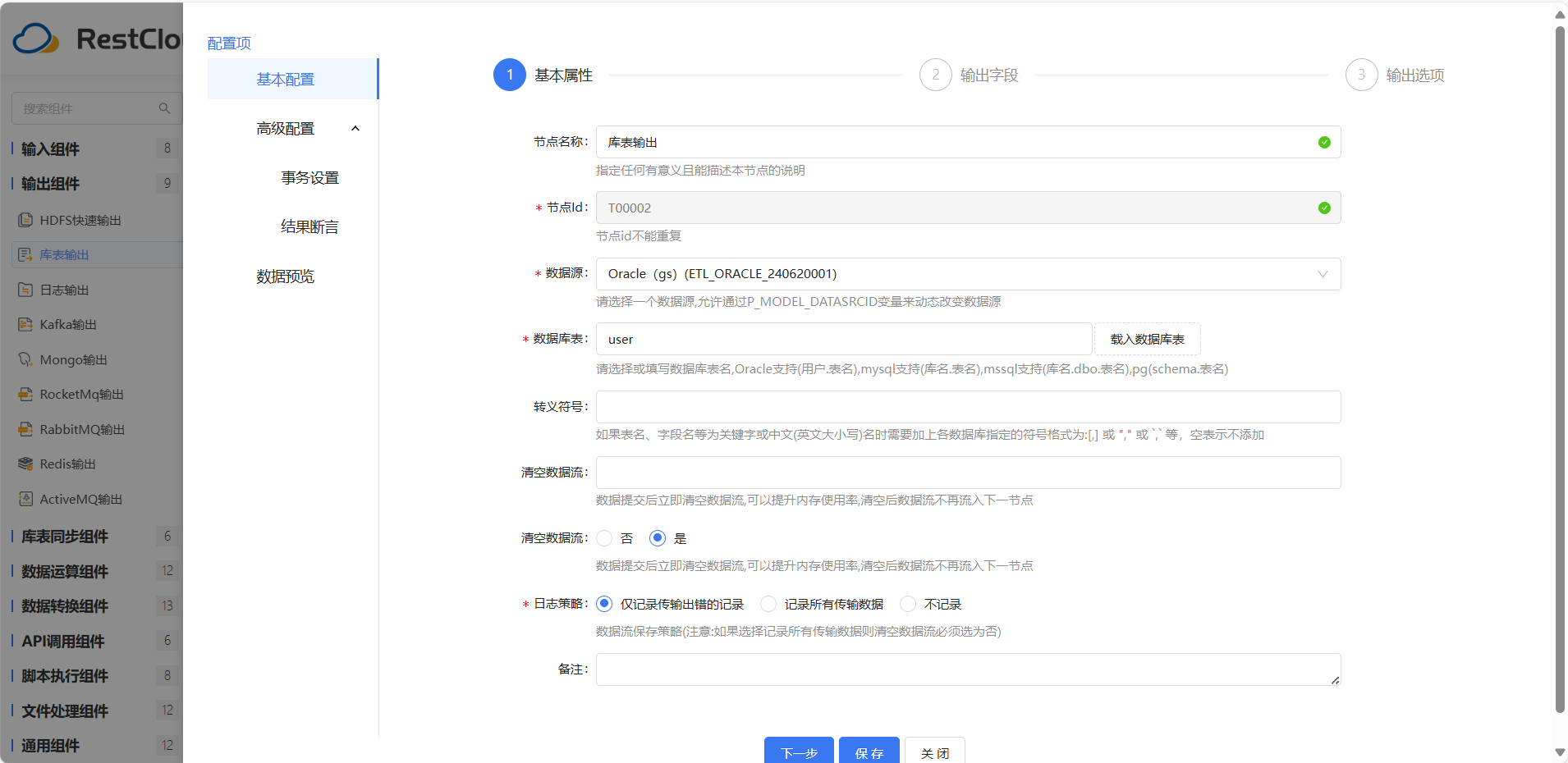The height and width of the screenshot is (763, 1568).
Task: Focus the 清空数据流 text input field
Action: (x=969, y=473)
